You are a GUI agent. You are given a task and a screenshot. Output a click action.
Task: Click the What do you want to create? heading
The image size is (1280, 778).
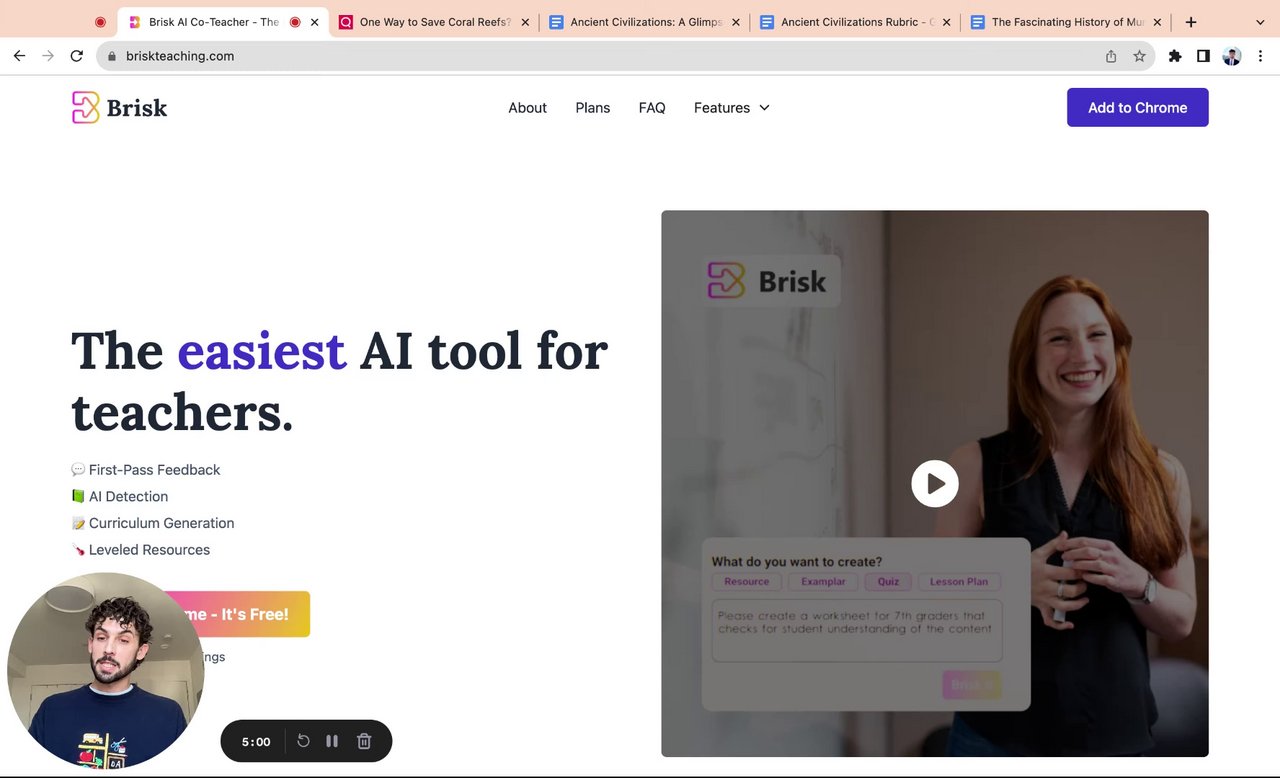[x=797, y=562]
